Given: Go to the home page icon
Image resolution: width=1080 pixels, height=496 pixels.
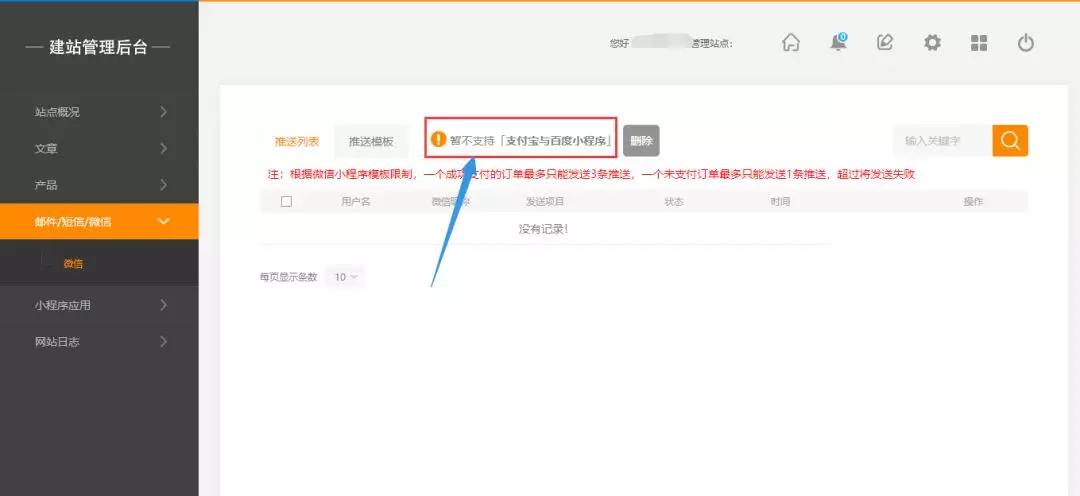Looking at the screenshot, I should click(791, 43).
